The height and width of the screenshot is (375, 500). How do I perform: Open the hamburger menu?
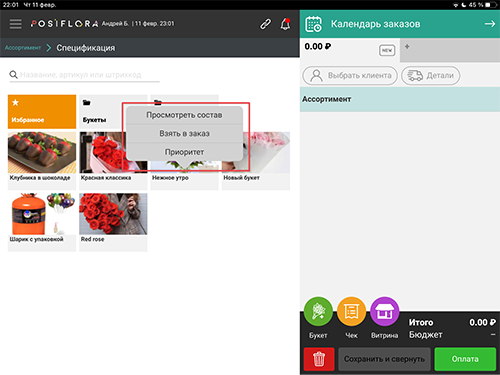(15, 24)
